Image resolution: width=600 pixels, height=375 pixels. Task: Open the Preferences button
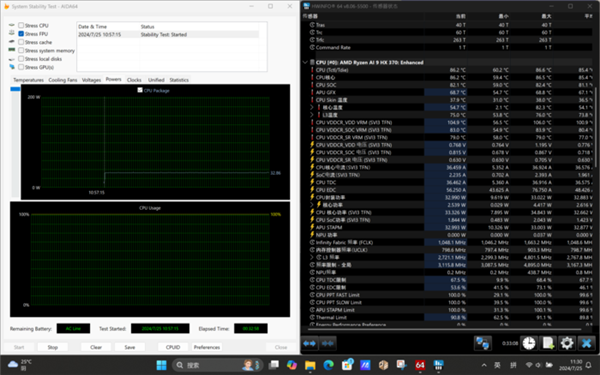(x=207, y=347)
